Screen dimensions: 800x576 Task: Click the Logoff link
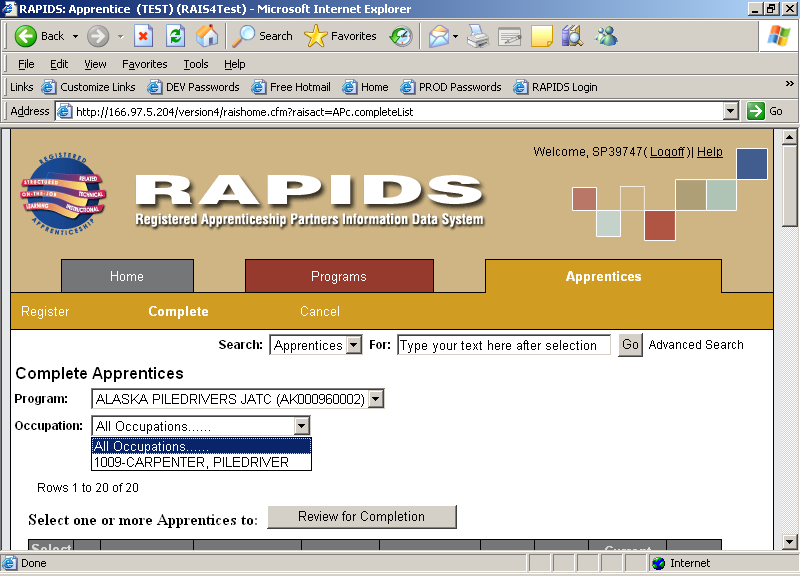(667, 152)
